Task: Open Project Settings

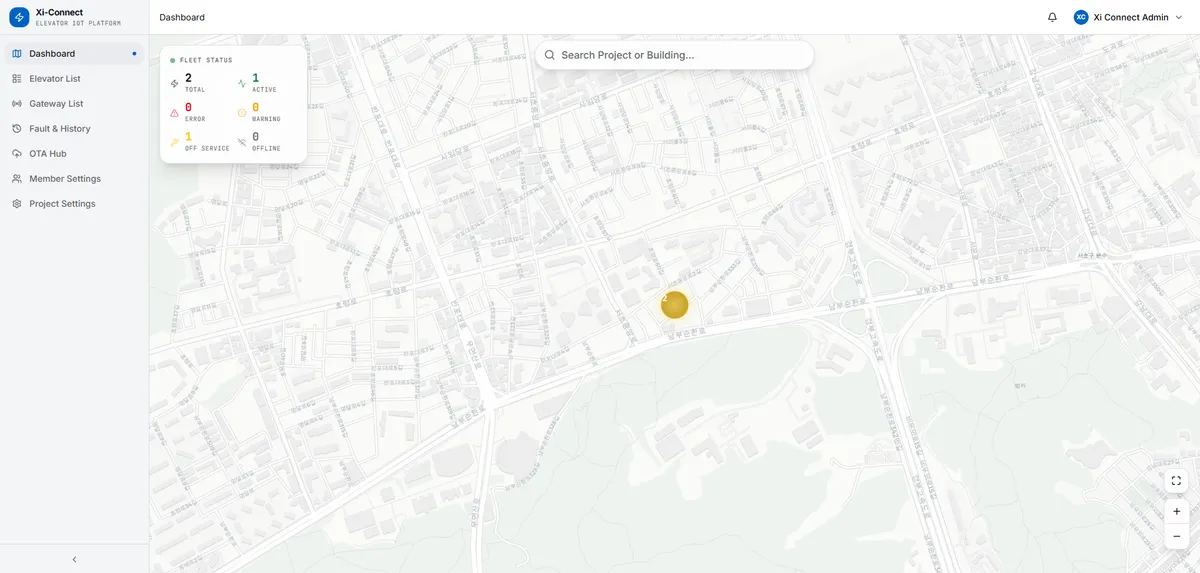Action: click(x=62, y=204)
